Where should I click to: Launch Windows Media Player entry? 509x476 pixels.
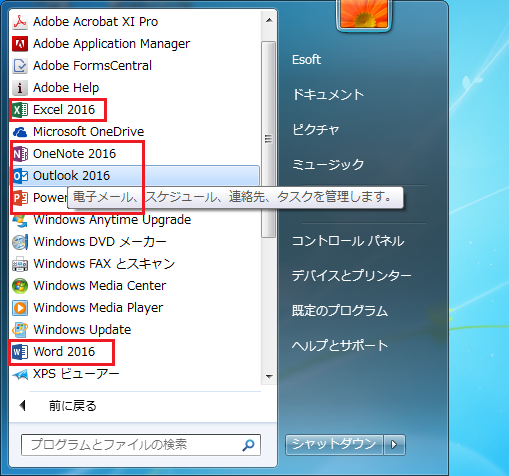tap(98, 308)
